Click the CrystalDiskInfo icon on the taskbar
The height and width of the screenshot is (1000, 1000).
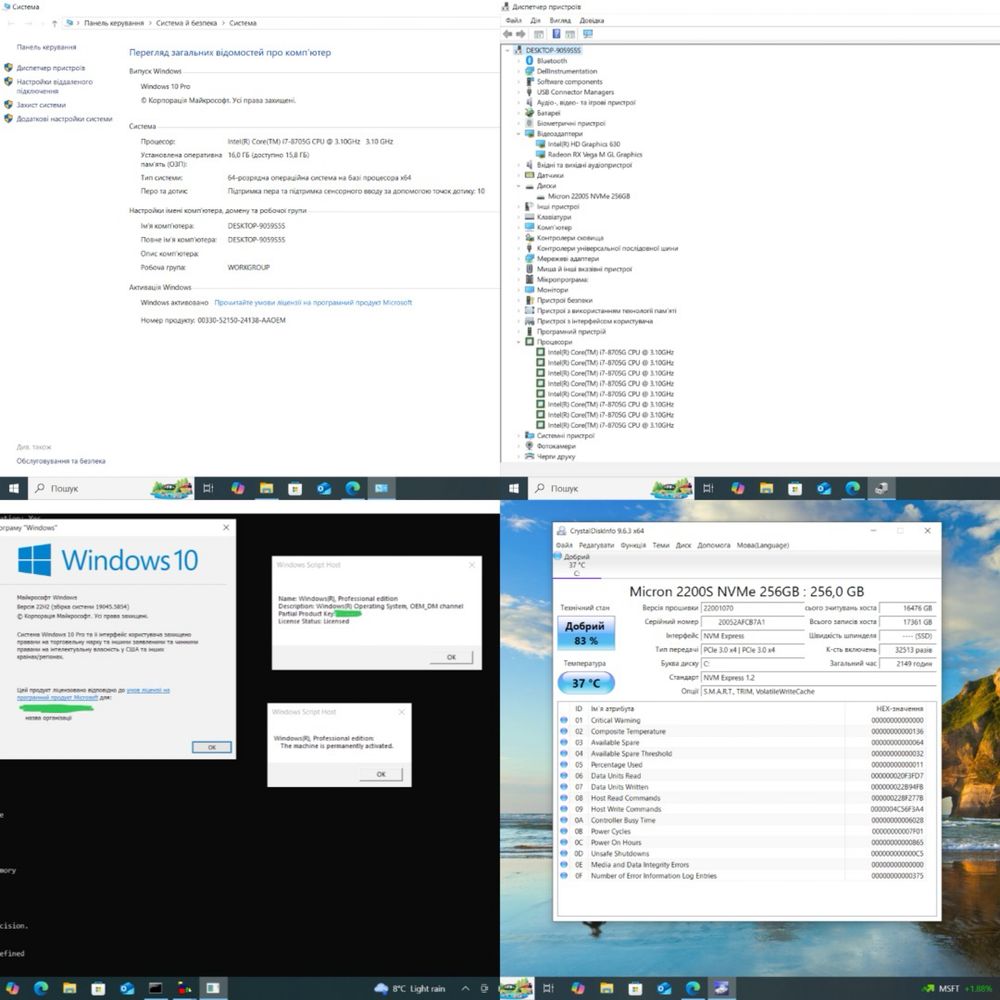tap(721, 989)
